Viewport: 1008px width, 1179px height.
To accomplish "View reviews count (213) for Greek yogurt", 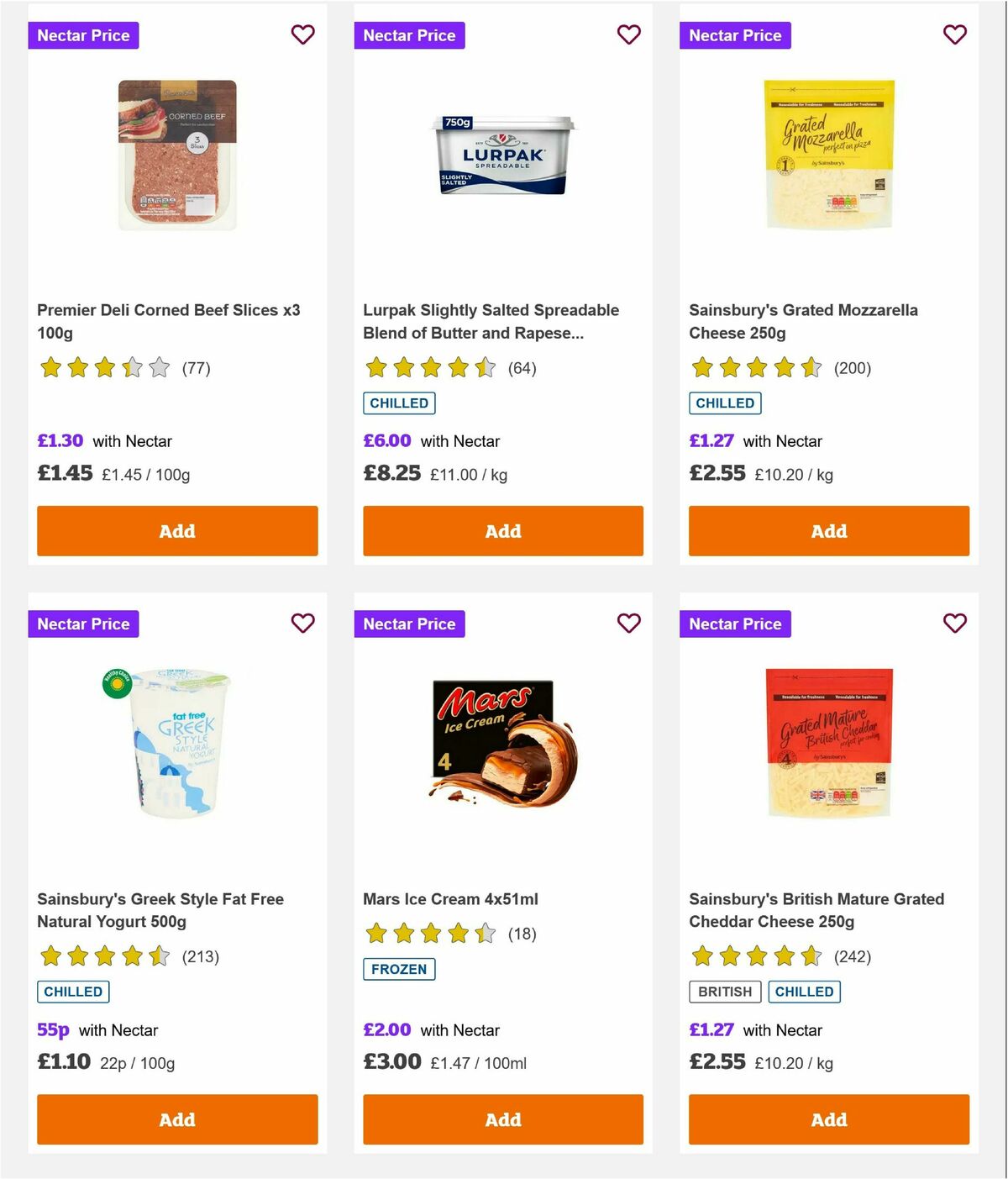I will click(200, 956).
